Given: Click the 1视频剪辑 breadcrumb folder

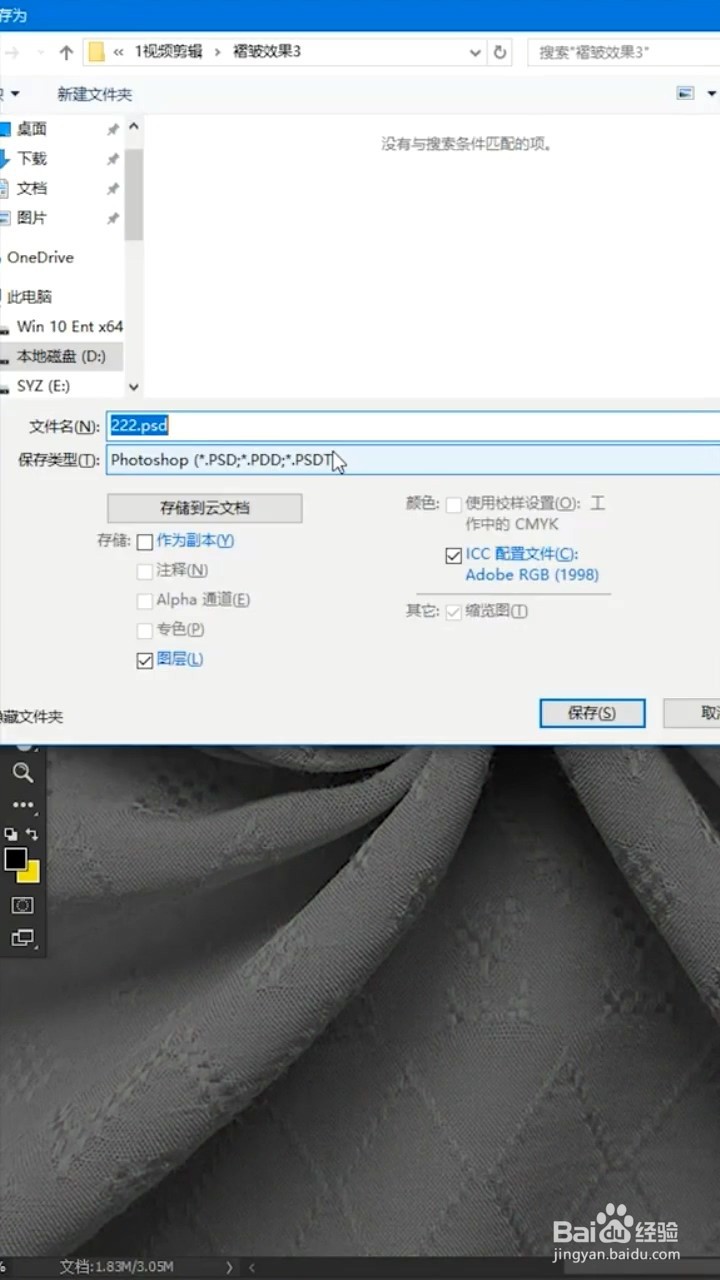Looking at the screenshot, I should [168, 52].
